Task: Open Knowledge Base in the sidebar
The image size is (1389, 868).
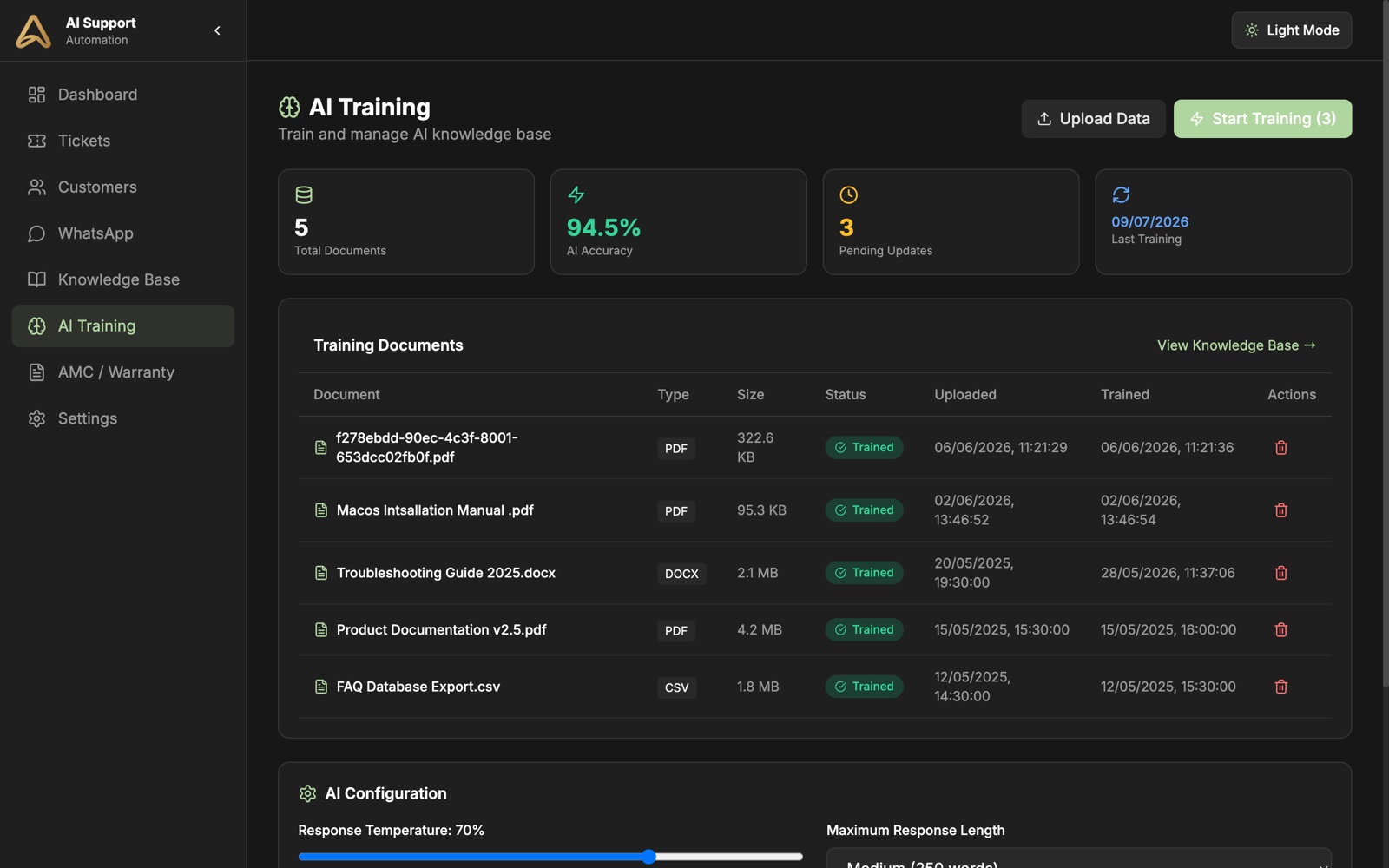Action: pyautogui.click(x=123, y=279)
